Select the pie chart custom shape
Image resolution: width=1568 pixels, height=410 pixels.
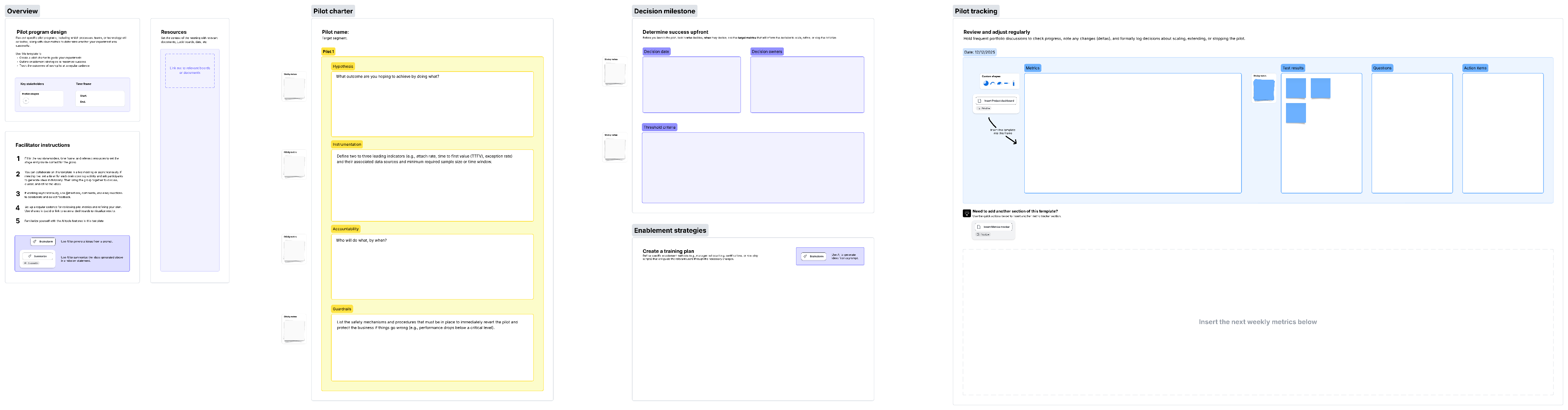click(986, 83)
